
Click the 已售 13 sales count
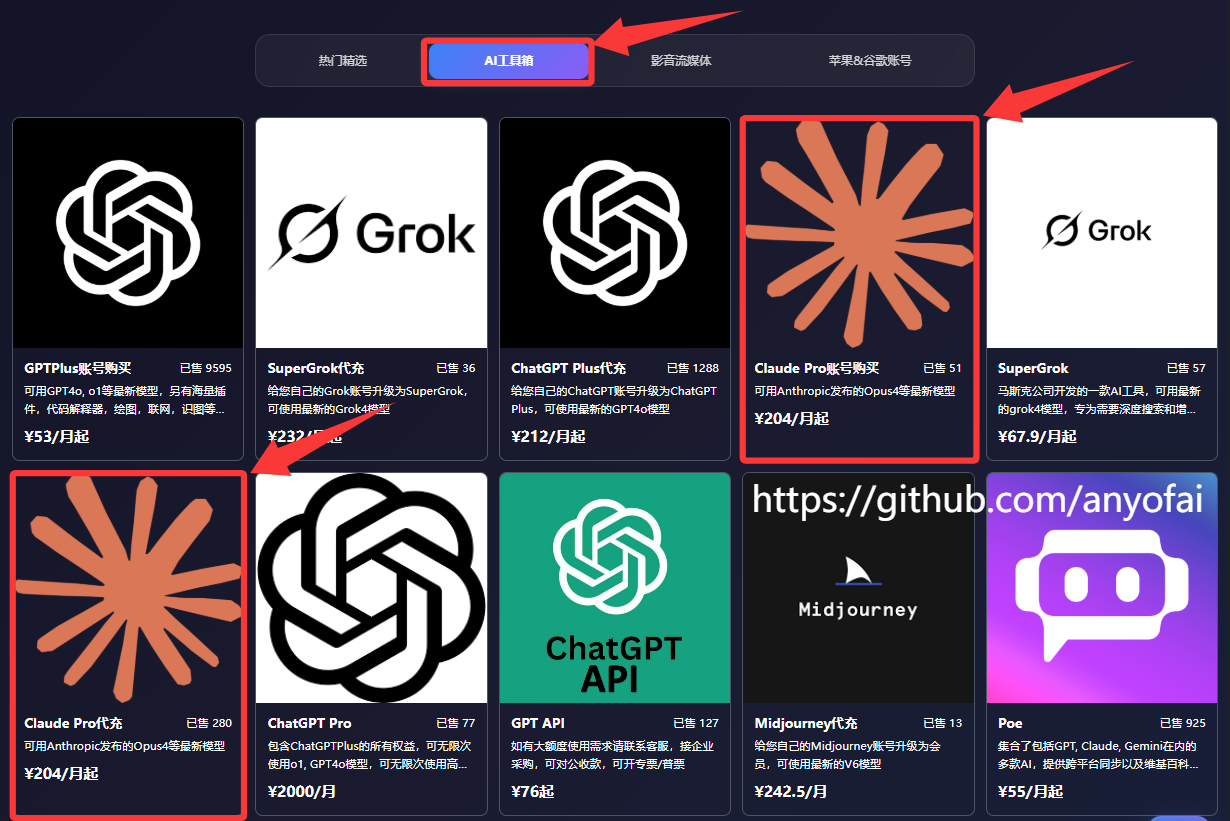click(942, 723)
